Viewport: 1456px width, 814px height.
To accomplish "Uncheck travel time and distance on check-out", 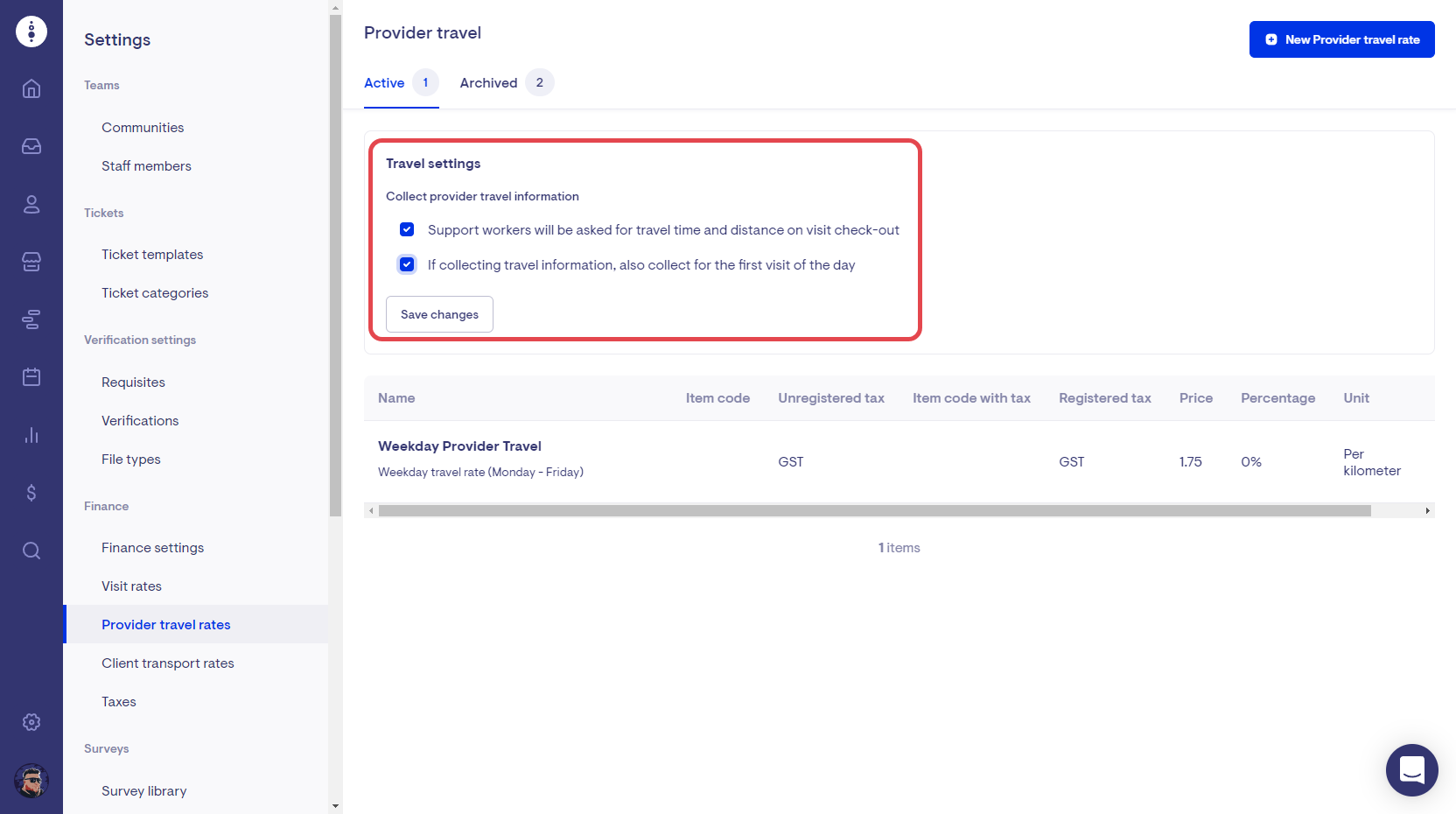I will coord(407,229).
